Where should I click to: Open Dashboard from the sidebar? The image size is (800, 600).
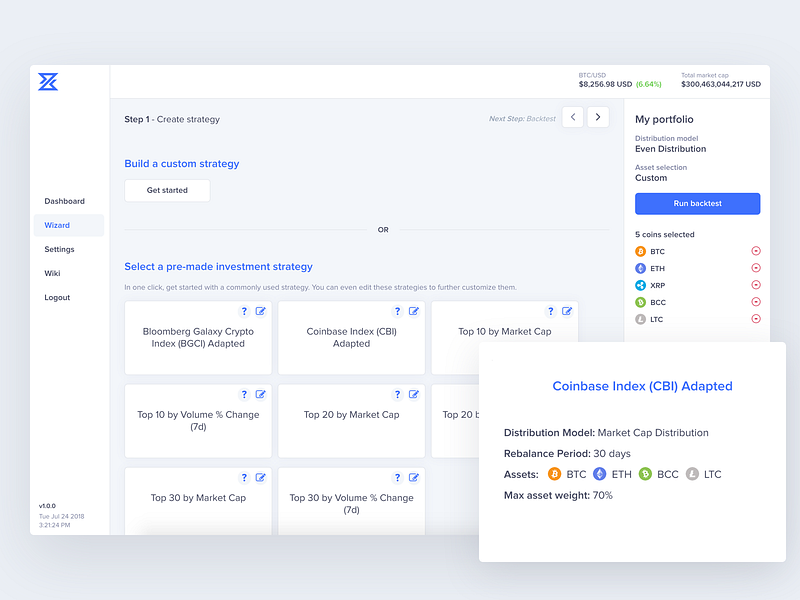[64, 201]
